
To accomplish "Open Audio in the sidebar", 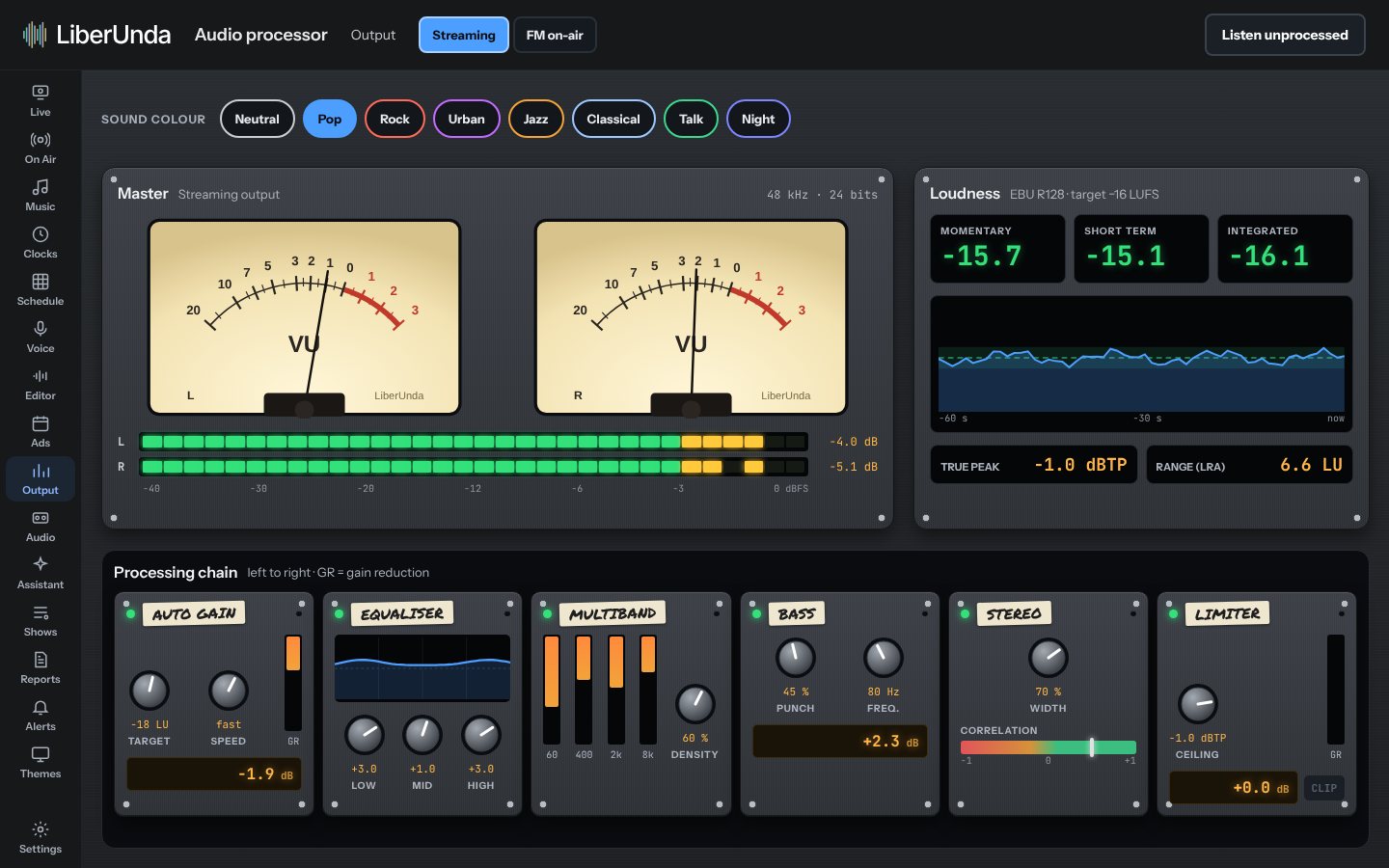I will (x=41, y=526).
